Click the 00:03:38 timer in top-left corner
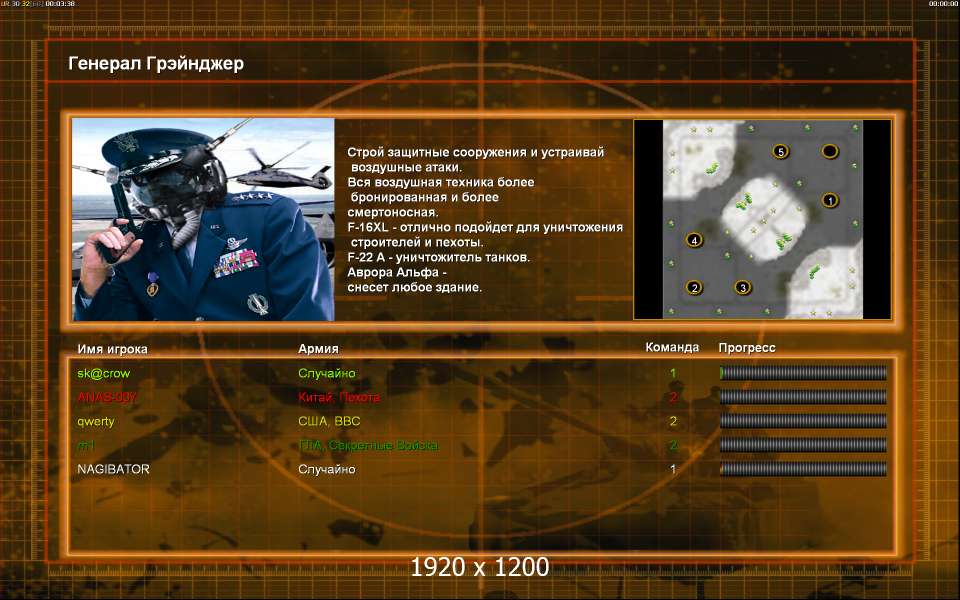Image resolution: width=960 pixels, height=600 pixels. click(60, 4)
